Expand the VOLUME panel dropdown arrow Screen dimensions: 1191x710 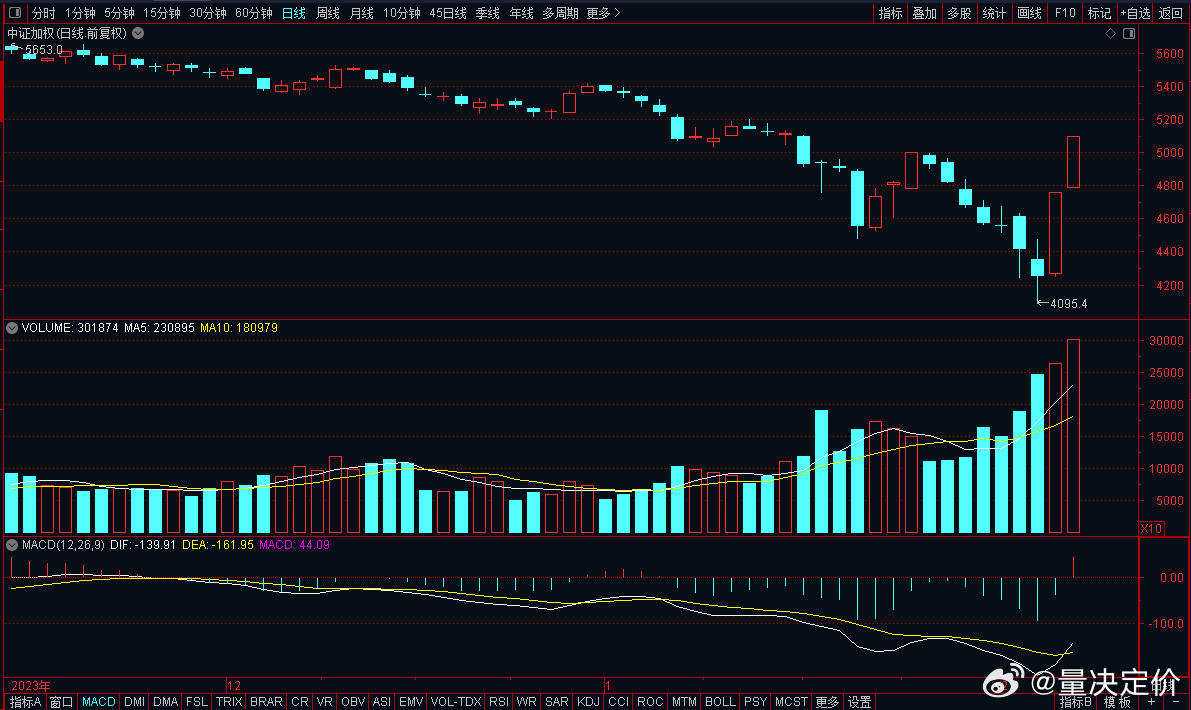[11, 327]
